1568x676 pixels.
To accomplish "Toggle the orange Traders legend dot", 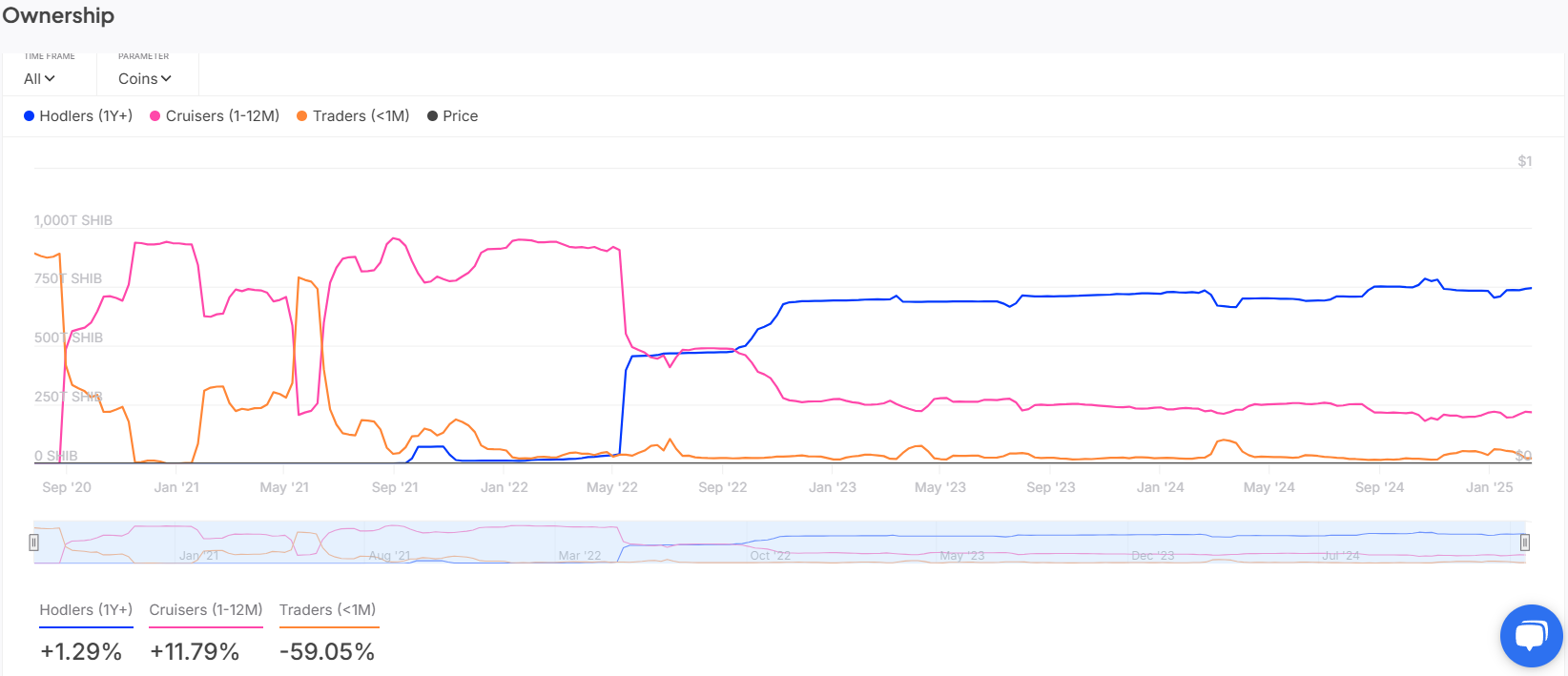I will (301, 116).
